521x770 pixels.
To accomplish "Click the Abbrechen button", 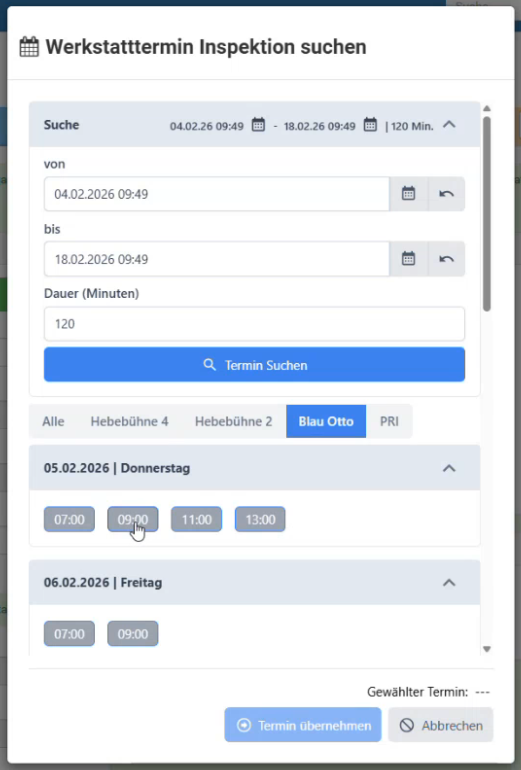I will [x=440, y=725].
